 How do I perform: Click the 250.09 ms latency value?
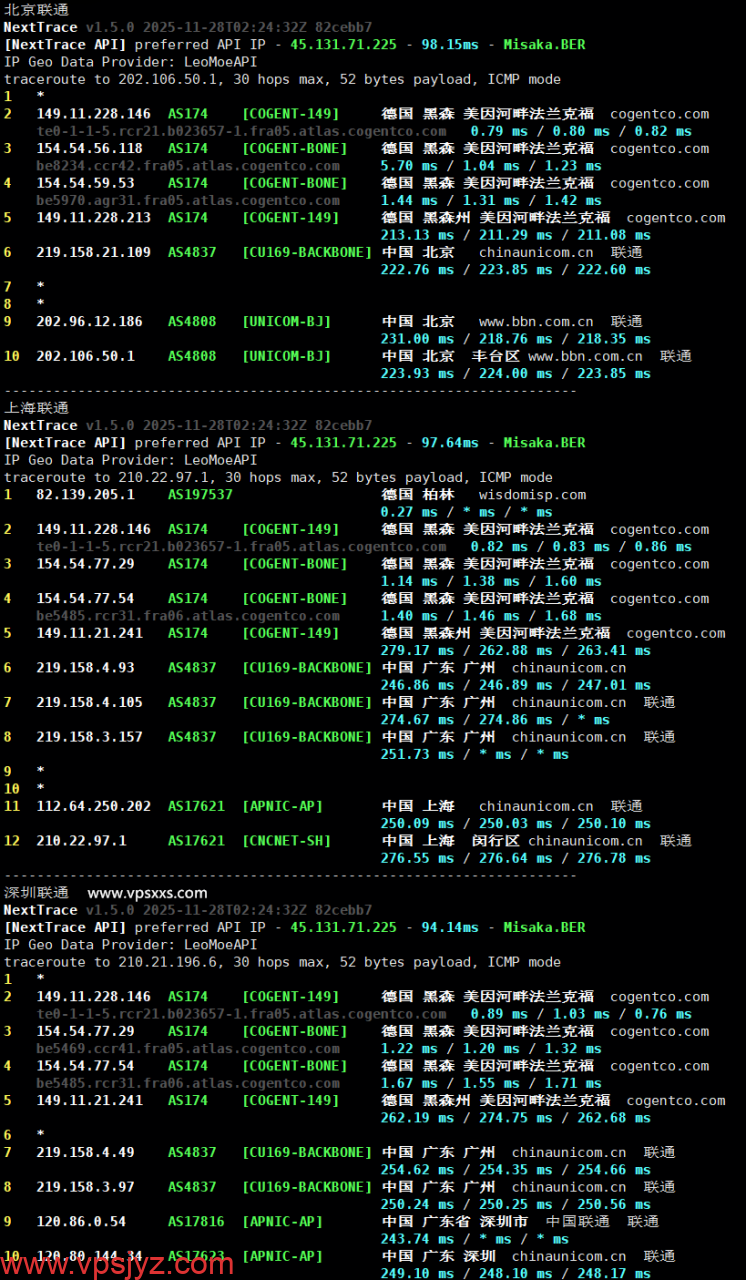pyautogui.click(x=417, y=824)
